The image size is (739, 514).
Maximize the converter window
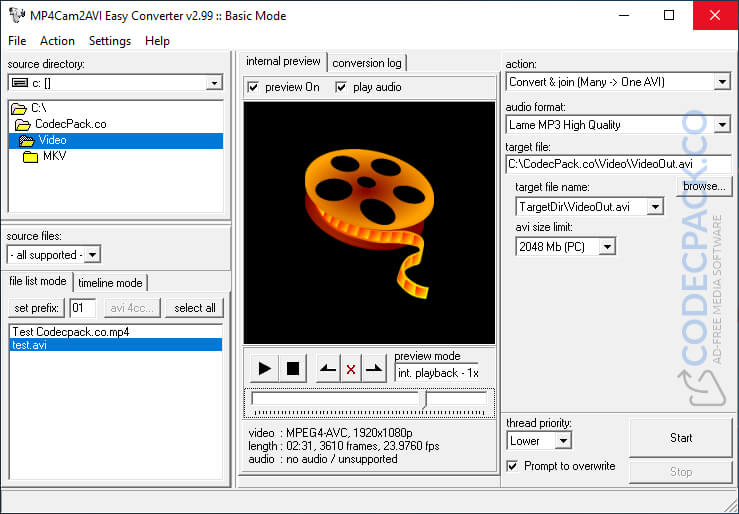(669, 15)
